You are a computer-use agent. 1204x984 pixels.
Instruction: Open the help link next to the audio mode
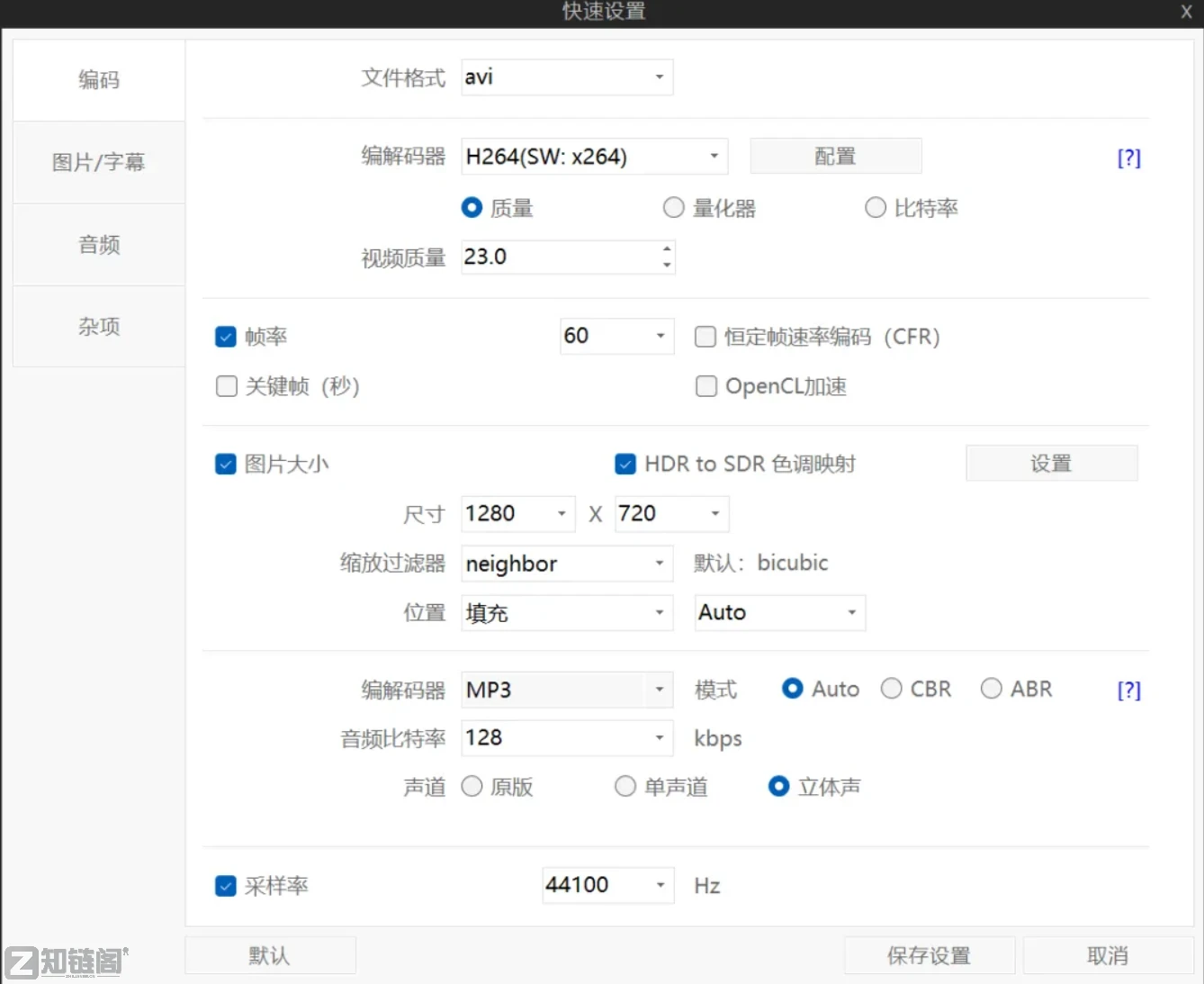[x=1128, y=689]
